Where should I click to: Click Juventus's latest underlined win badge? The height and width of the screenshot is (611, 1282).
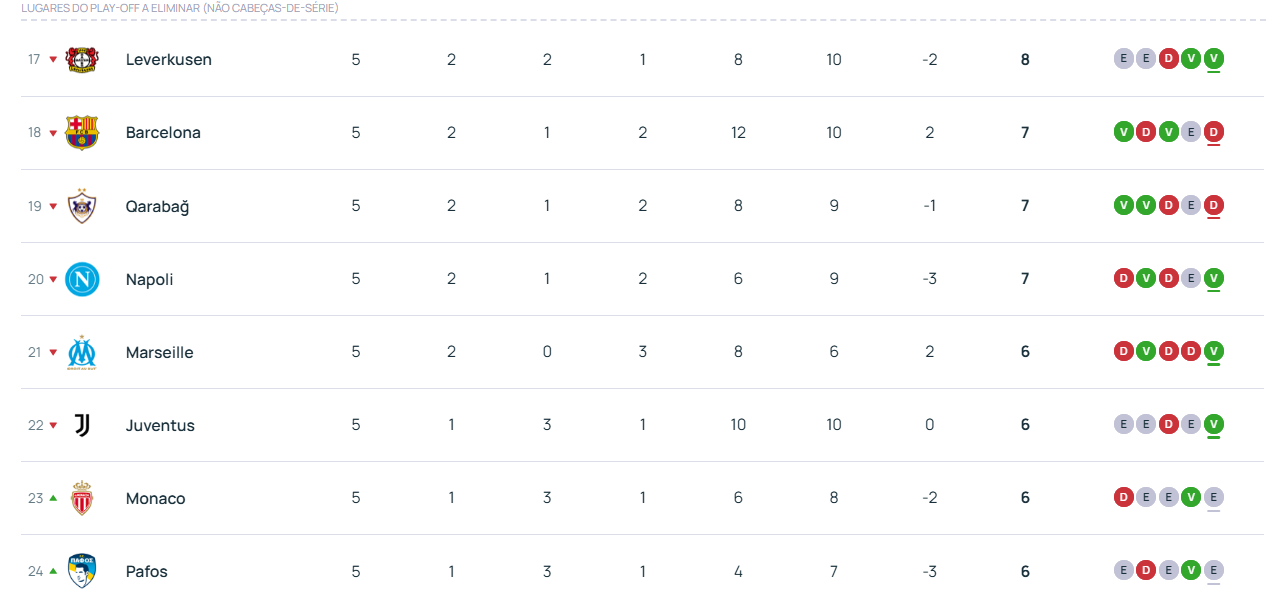pos(1214,424)
